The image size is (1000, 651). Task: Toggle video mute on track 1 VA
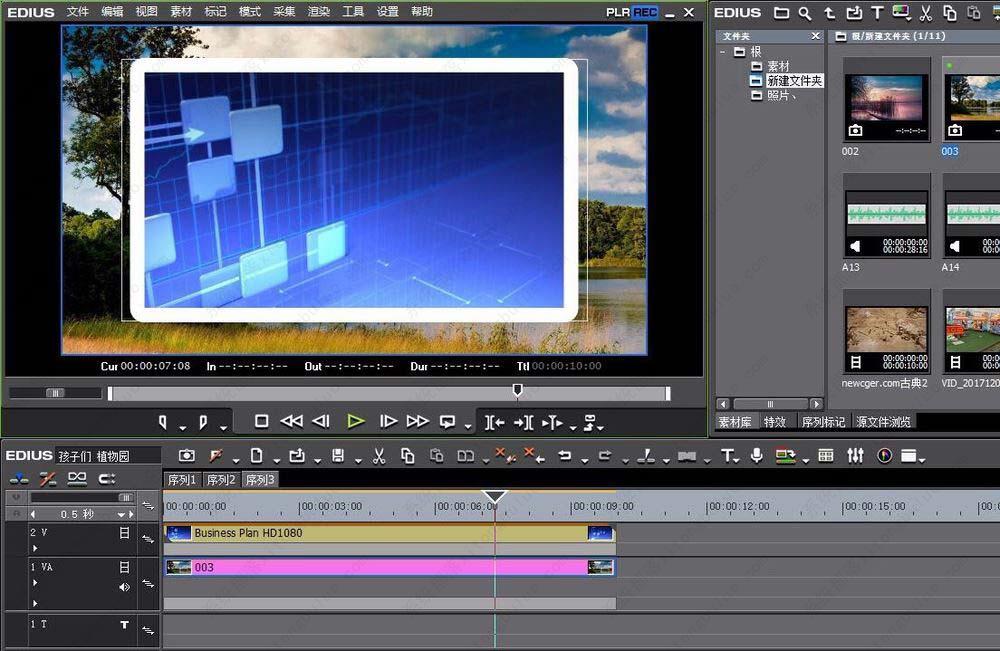point(124,567)
